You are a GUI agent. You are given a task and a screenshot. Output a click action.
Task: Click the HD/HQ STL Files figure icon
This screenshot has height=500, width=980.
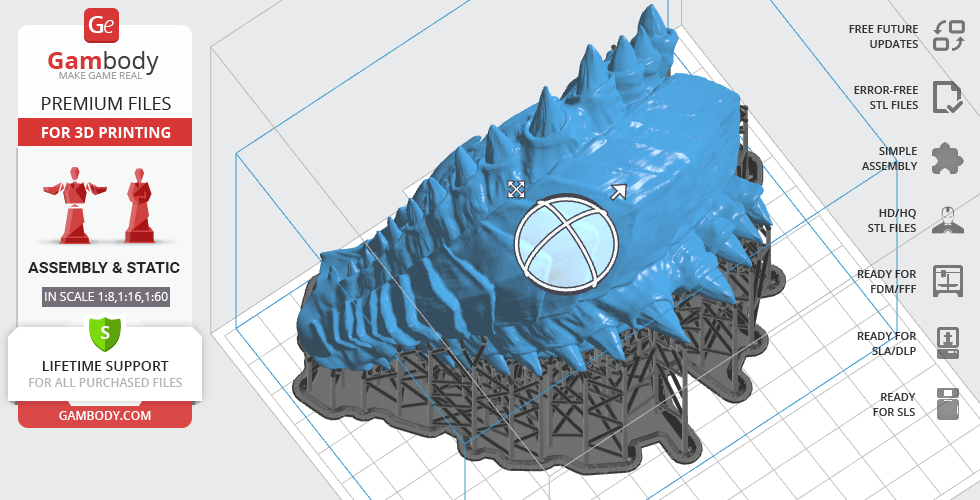click(x=947, y=220)
